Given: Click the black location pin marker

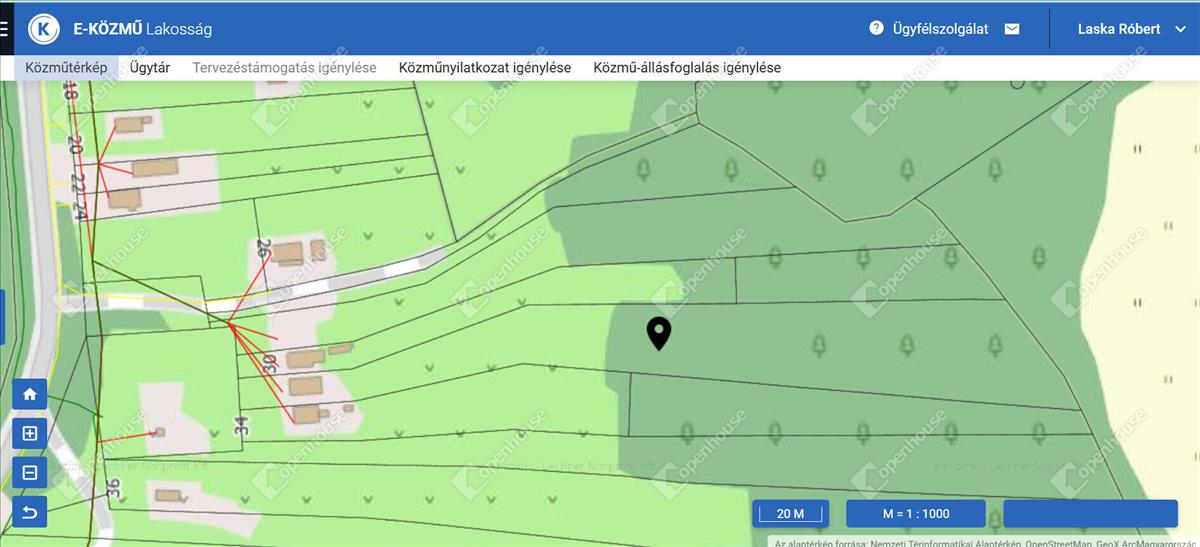Looking at the screenshot, I should [x=658, y=333].
